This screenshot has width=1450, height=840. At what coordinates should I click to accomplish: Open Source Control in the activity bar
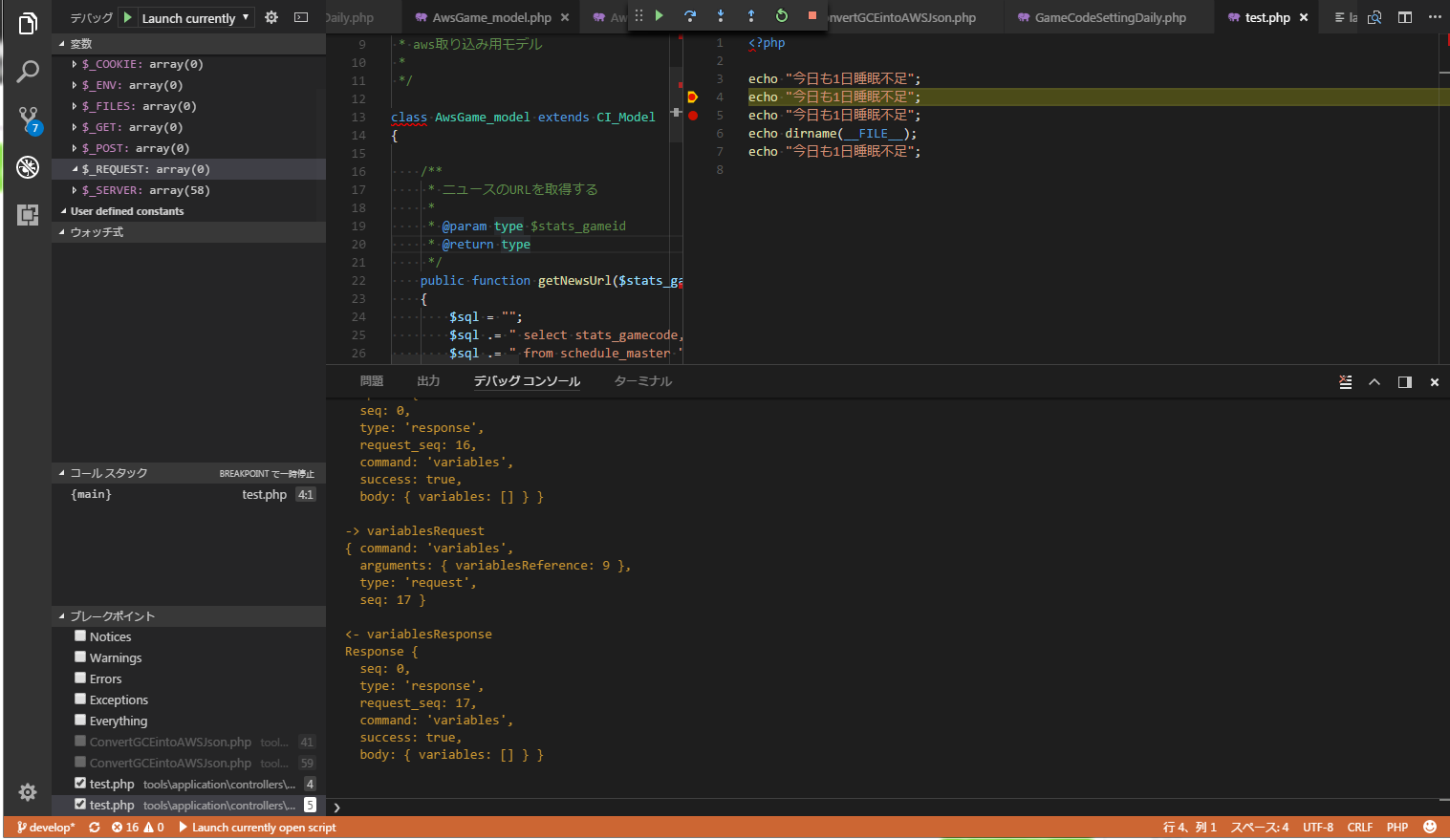[x=27, y=119]
